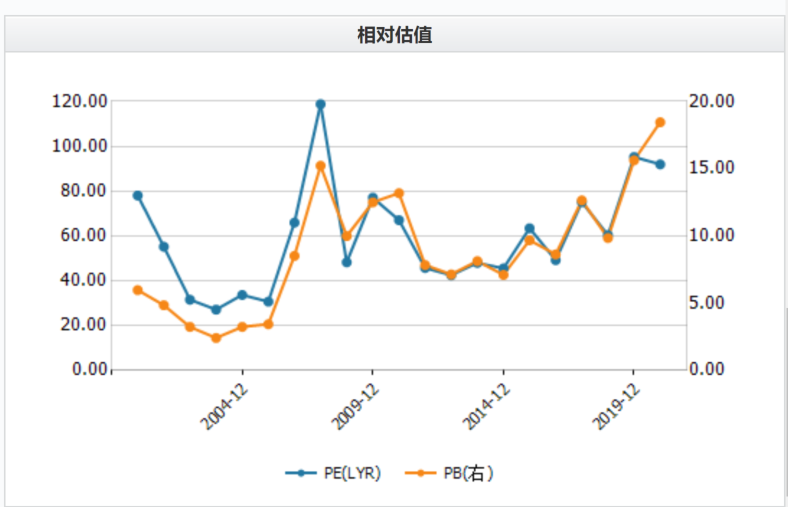Click the lowest orange PB point near 2003

point(216,338)
